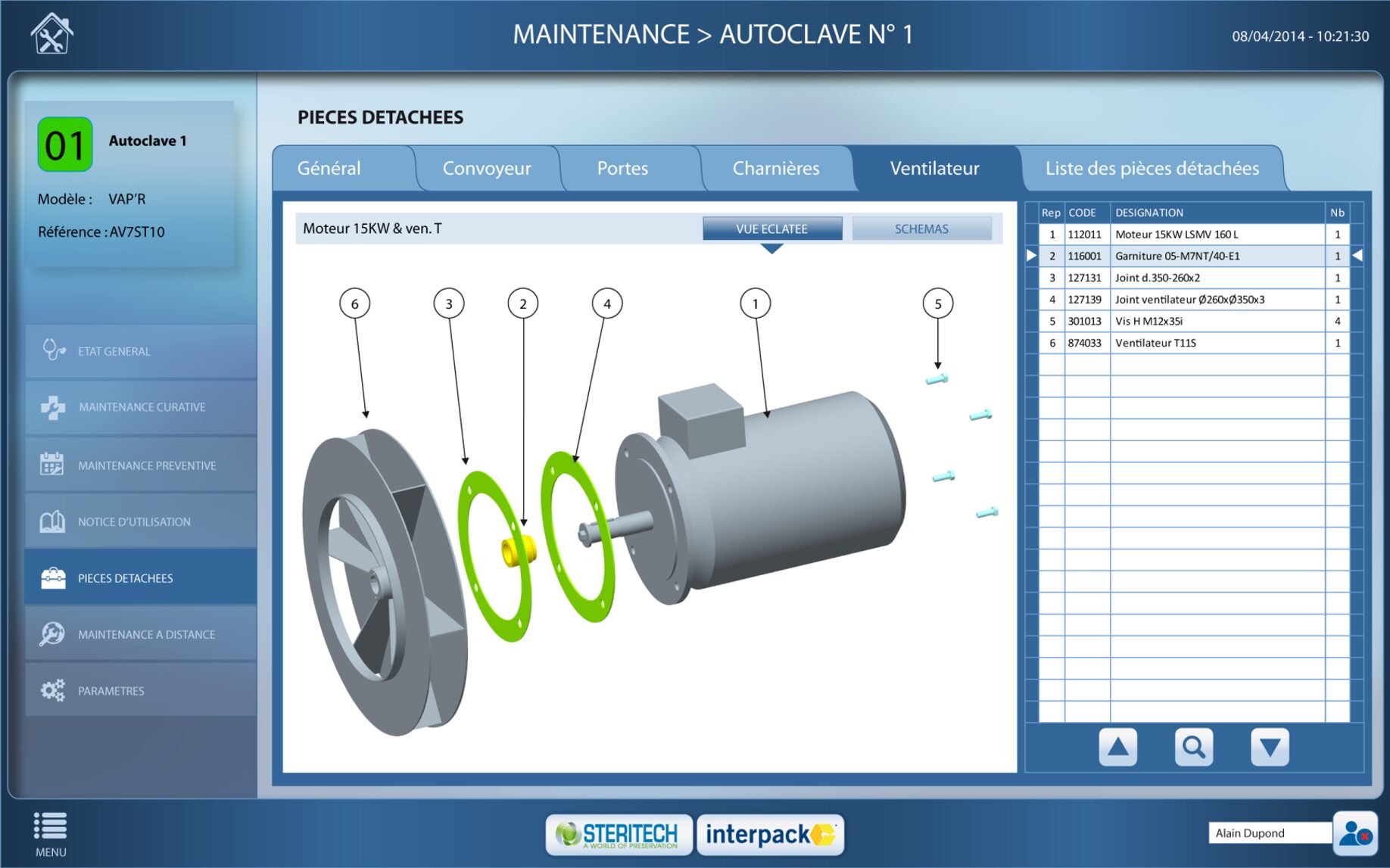1390x868 pixels.
Task: Open Etat General via the stethoscope icon
Action: (53, 350)
